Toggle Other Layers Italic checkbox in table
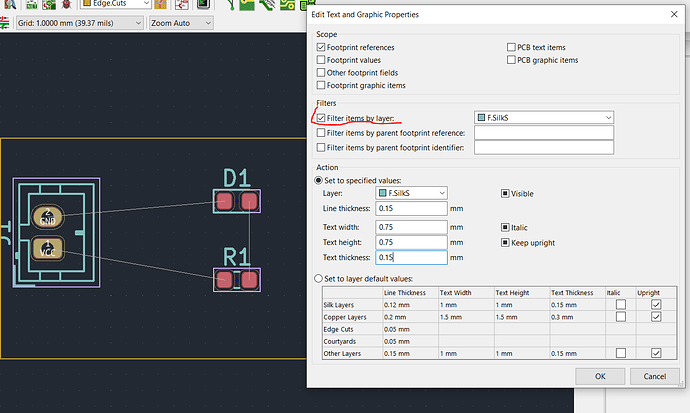Viewport: 690px width, 413px height. point(620,353)
